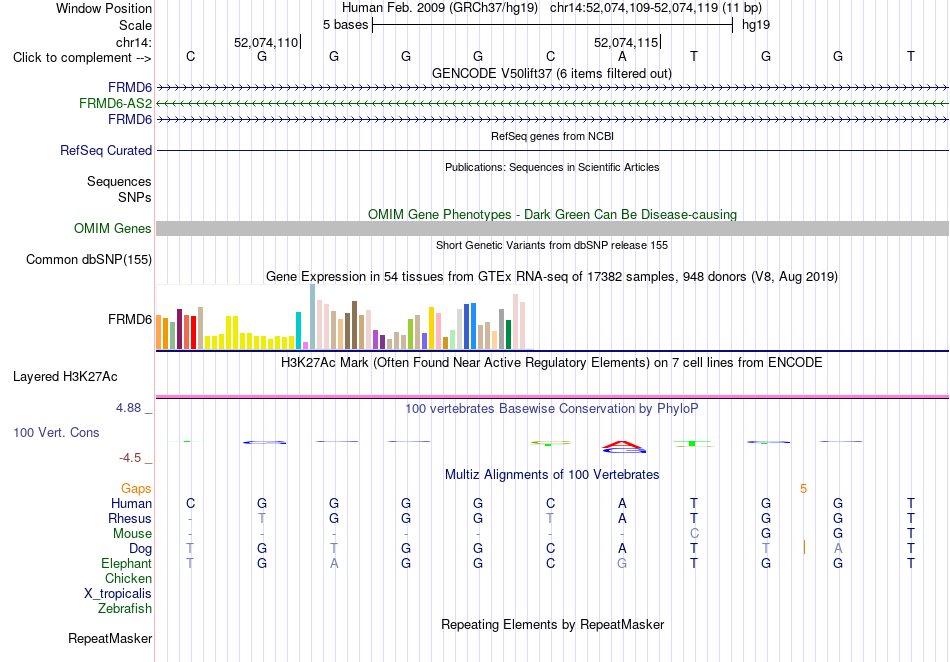This screenshot has height=662, width=950.
Task: Click the orange insertion bar in Dog row
Action: pyautogui.click(x=804, y=548)
